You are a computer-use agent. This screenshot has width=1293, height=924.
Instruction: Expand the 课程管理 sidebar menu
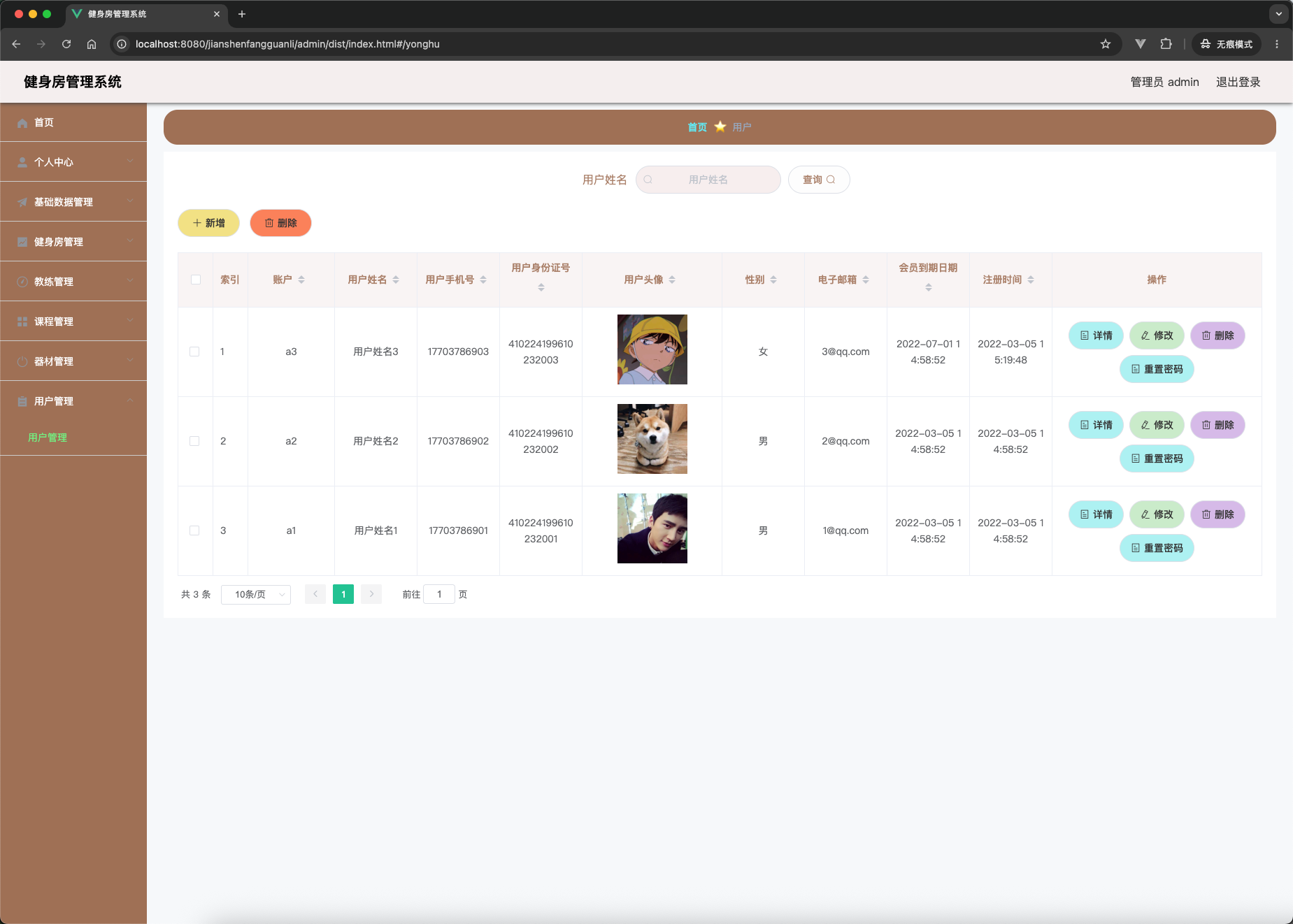click(73, 322)
